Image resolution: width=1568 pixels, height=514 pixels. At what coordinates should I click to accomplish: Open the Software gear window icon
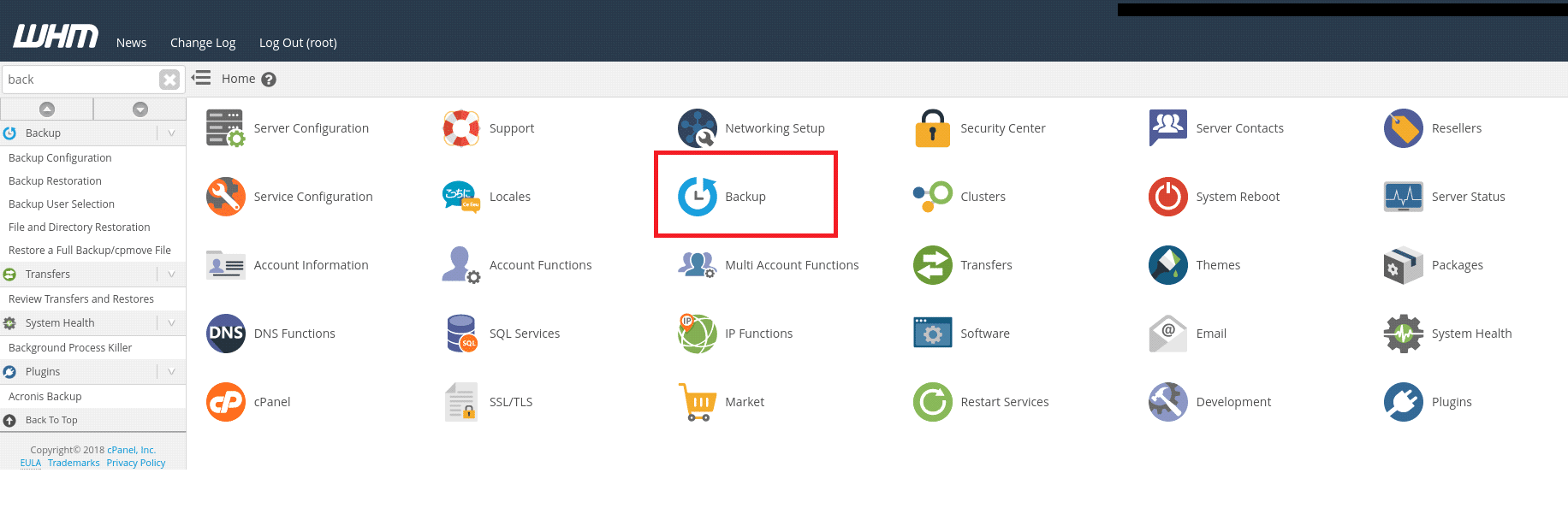pyautogui.click(x=933, y=334)
